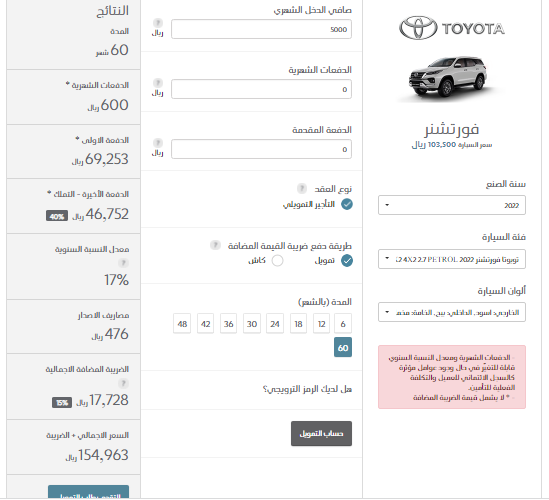This screenshot has height=500, width=549.
Task: Open the manufacturing year 2022 dropdown
Action: (x=452, y=205)
